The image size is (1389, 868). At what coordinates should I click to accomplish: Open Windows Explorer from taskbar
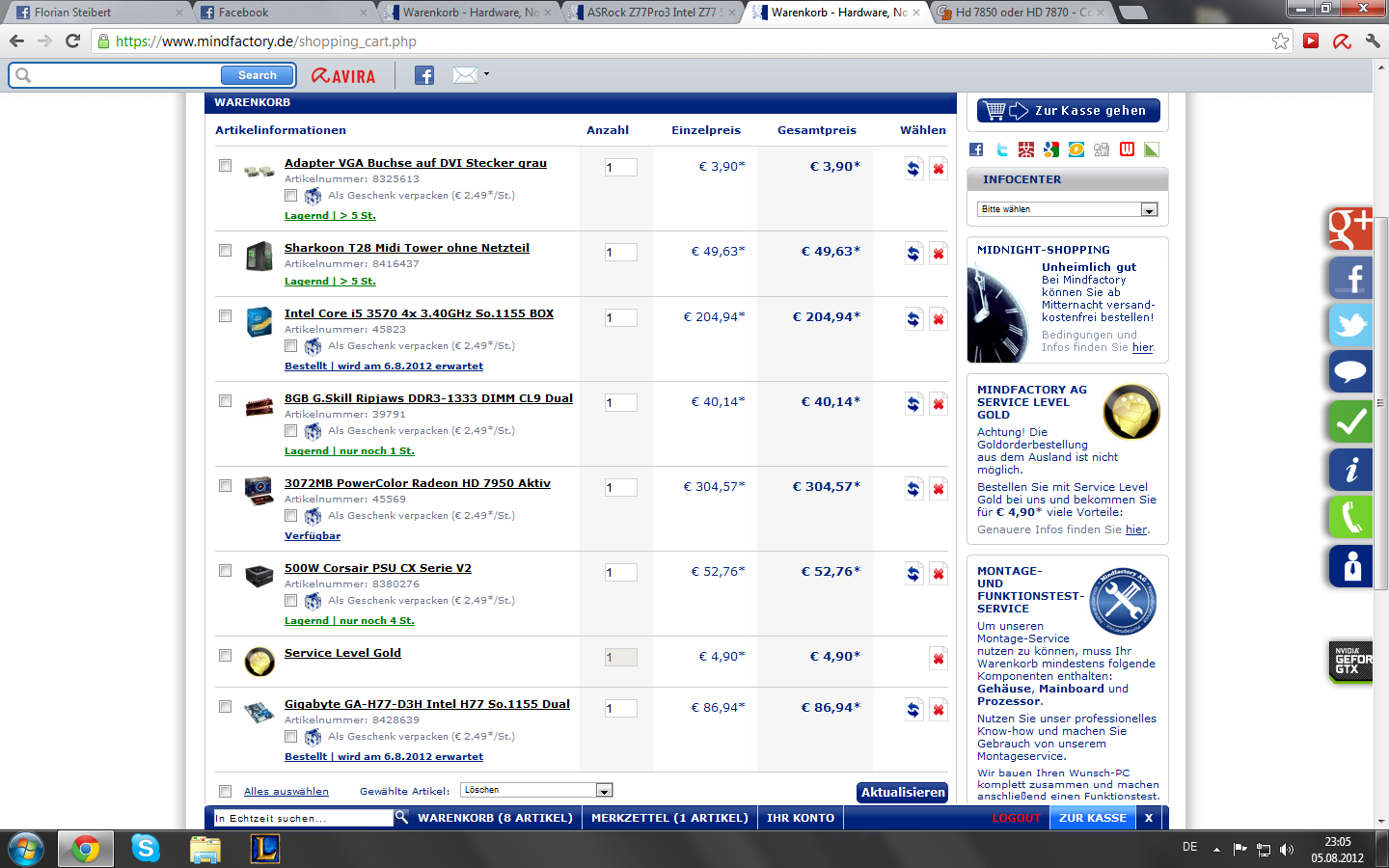tap(205, 849)
